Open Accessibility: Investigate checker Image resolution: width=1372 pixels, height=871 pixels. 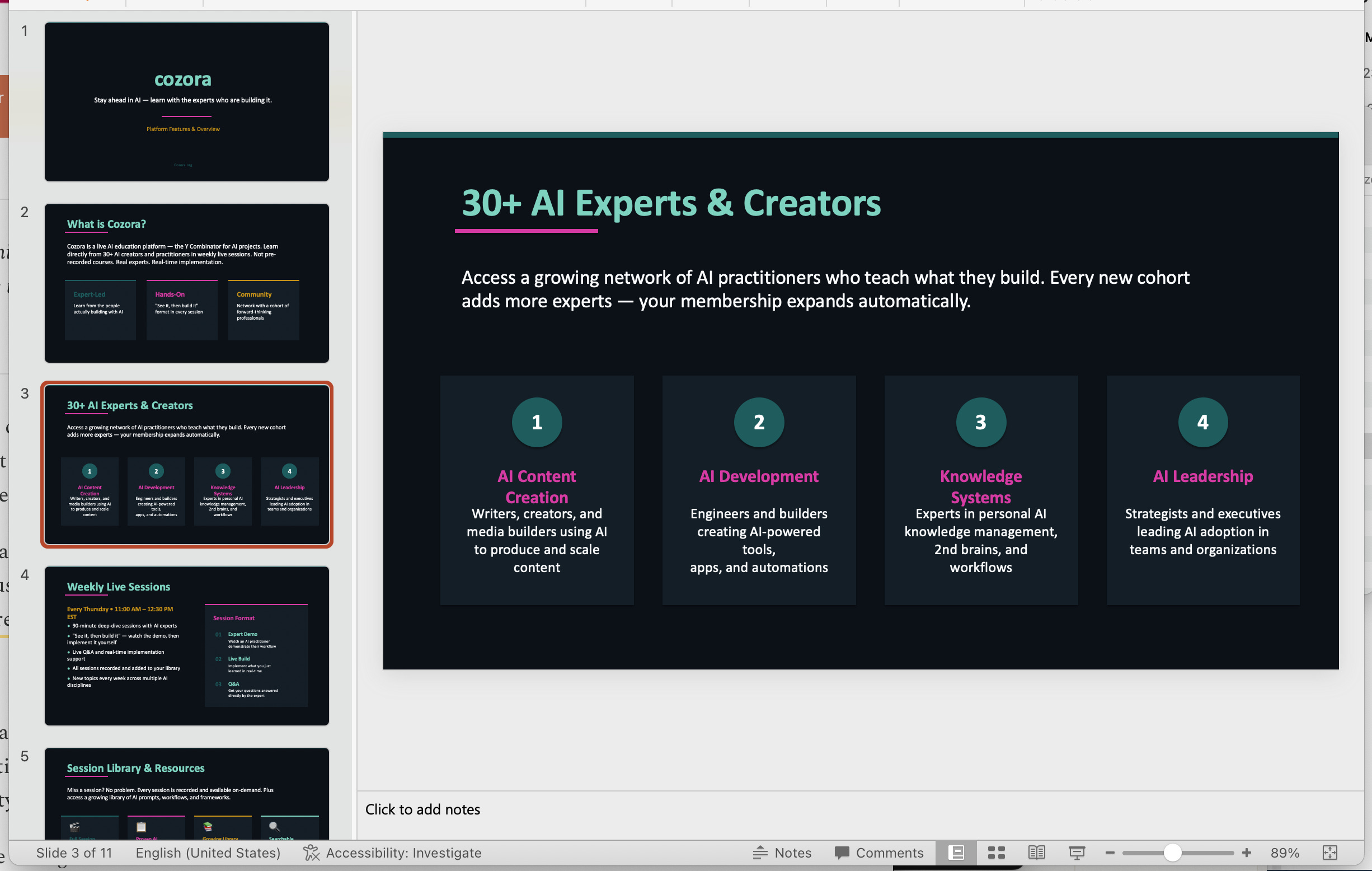[x=393, y=853]
